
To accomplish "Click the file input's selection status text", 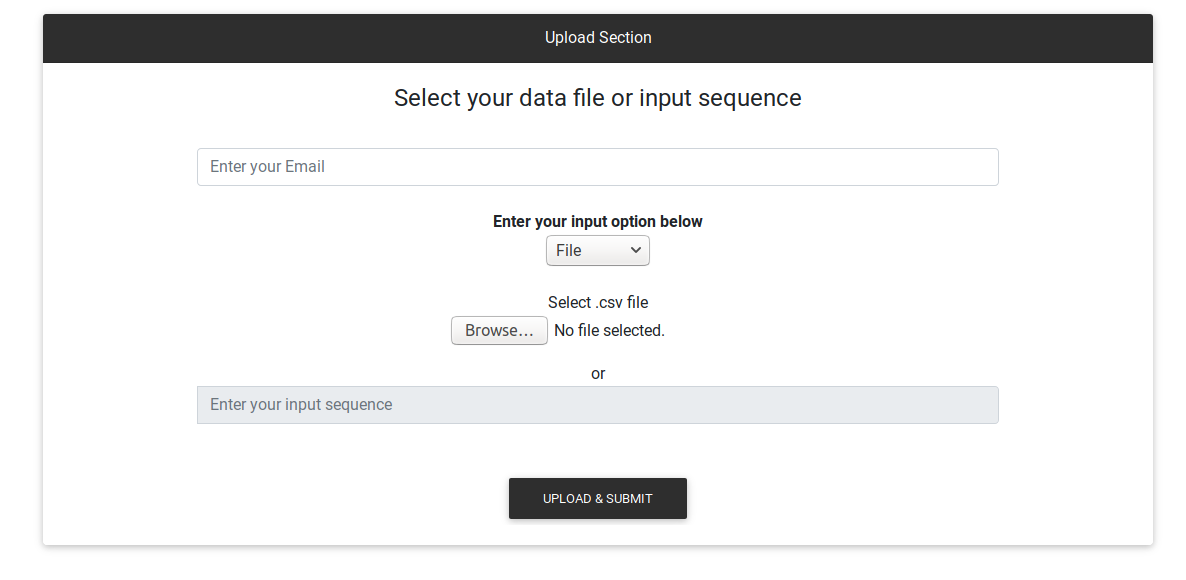I will (609, 331).
